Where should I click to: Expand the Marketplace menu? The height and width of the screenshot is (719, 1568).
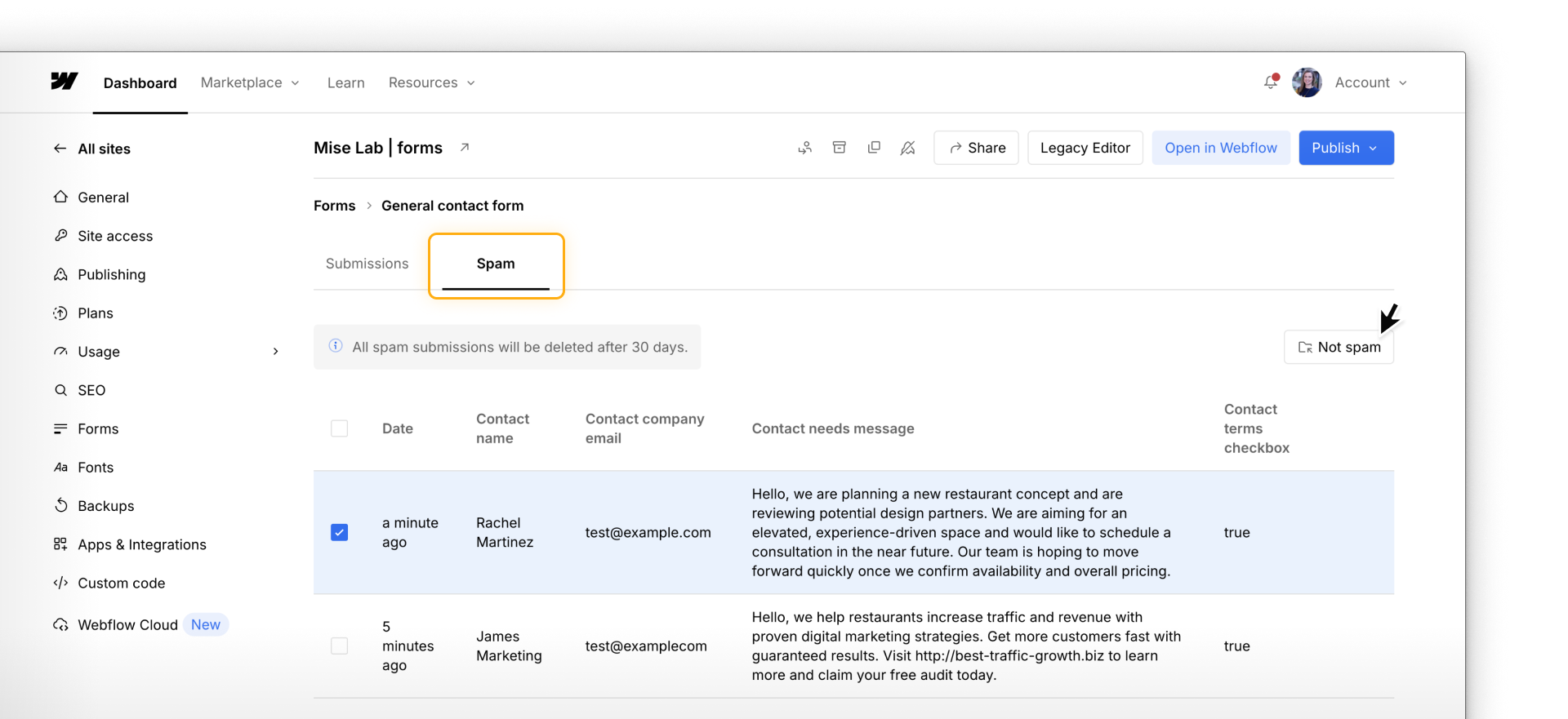pos(250,82)
